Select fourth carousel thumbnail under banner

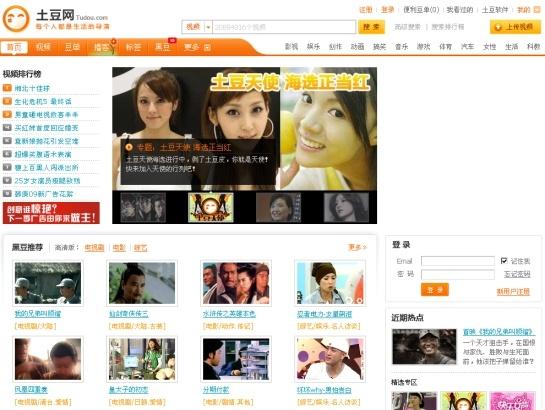346,207
